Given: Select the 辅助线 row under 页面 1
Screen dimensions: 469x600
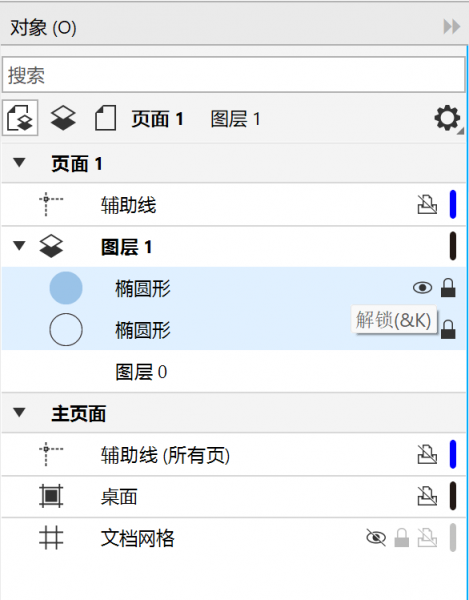Looking at the screenshot, I should click(x=234, y=205).
